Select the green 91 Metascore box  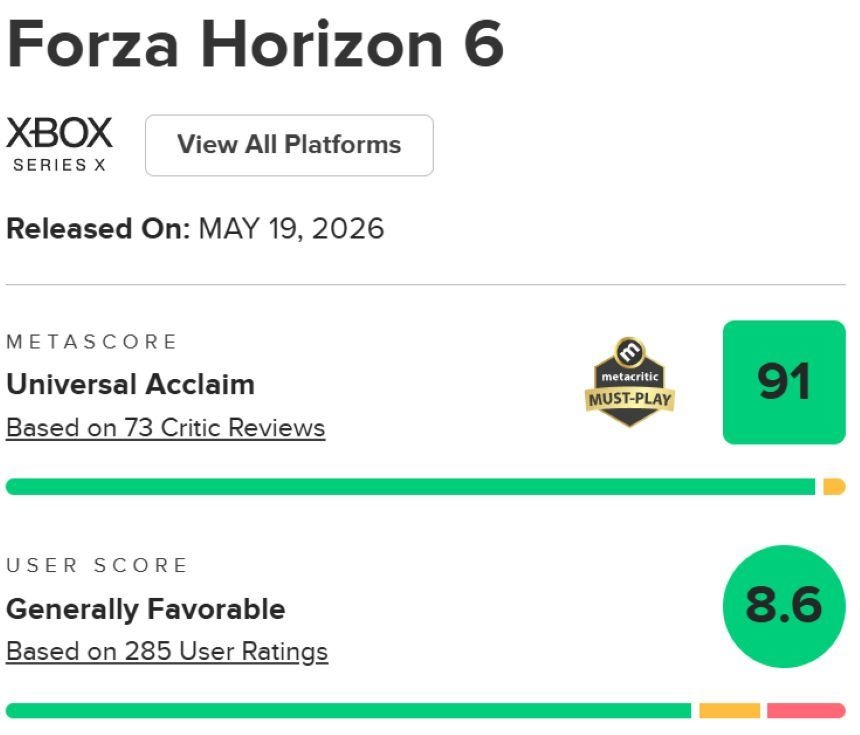coord(784,382)
